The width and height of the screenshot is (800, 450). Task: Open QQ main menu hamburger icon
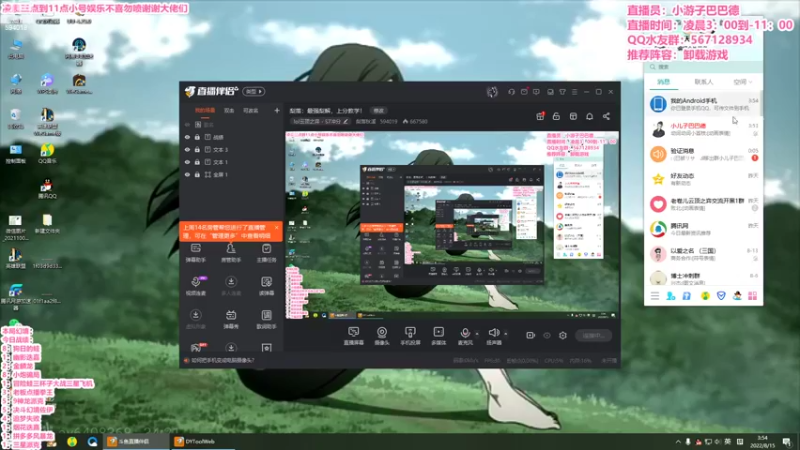655,296
